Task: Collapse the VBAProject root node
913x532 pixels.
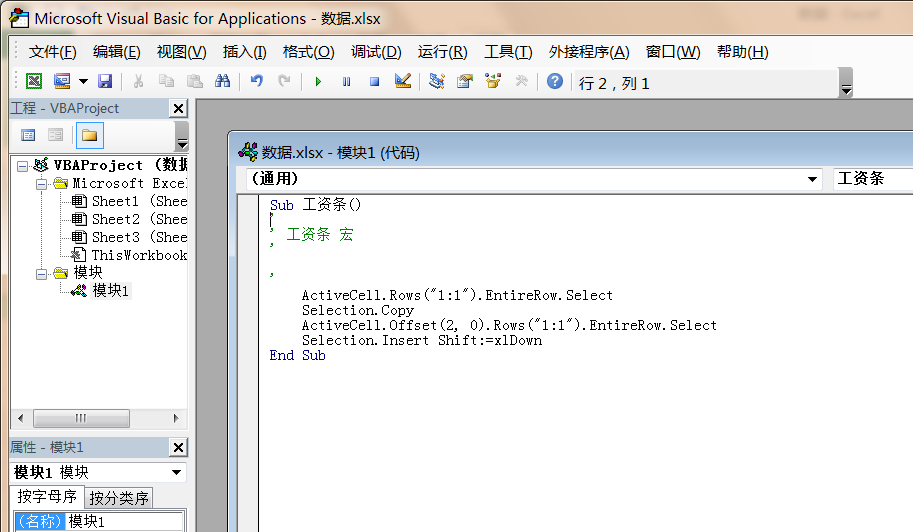Action: (22, 166)
